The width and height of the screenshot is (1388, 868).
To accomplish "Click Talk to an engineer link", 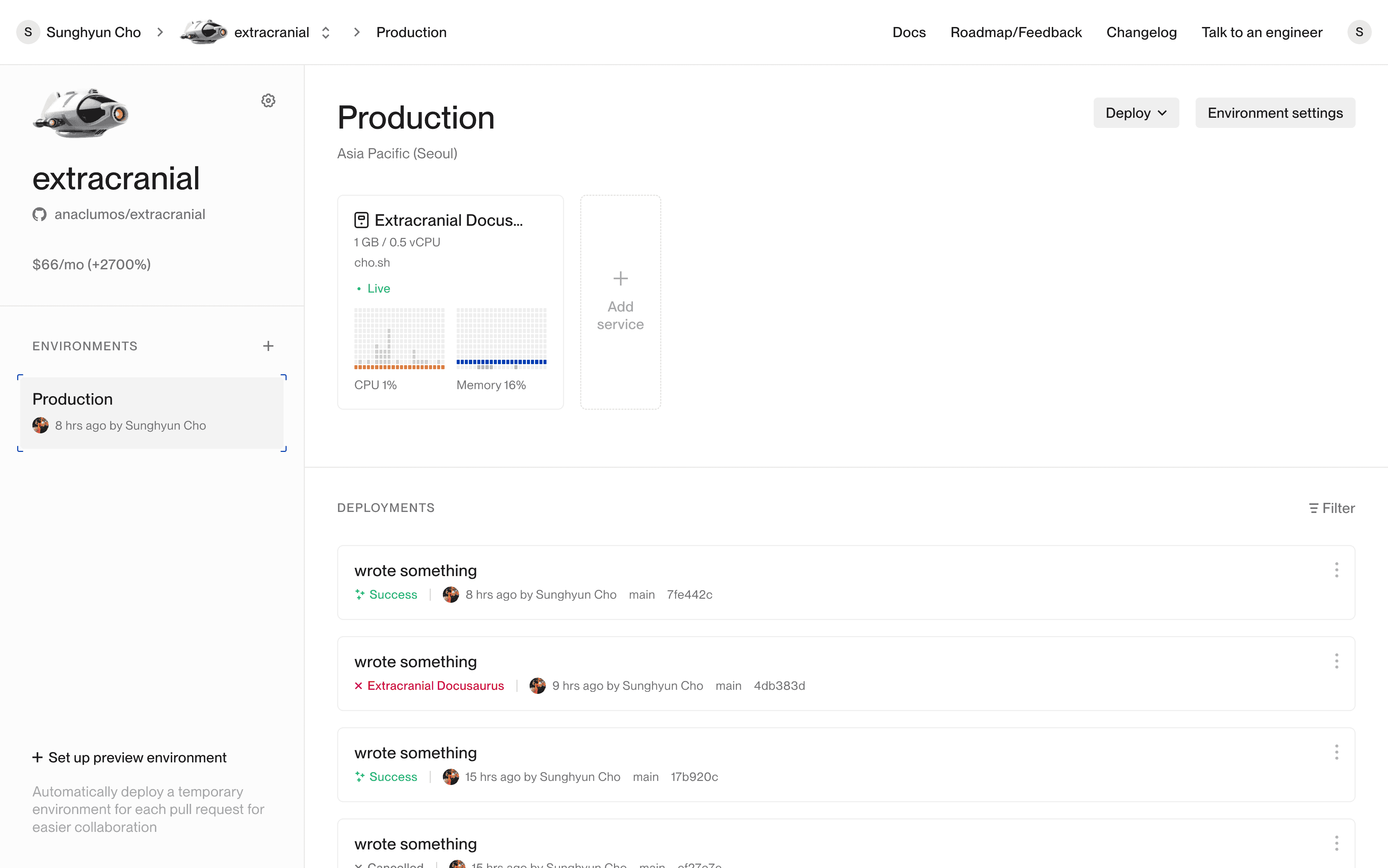I will click(x=1262, y=33).
